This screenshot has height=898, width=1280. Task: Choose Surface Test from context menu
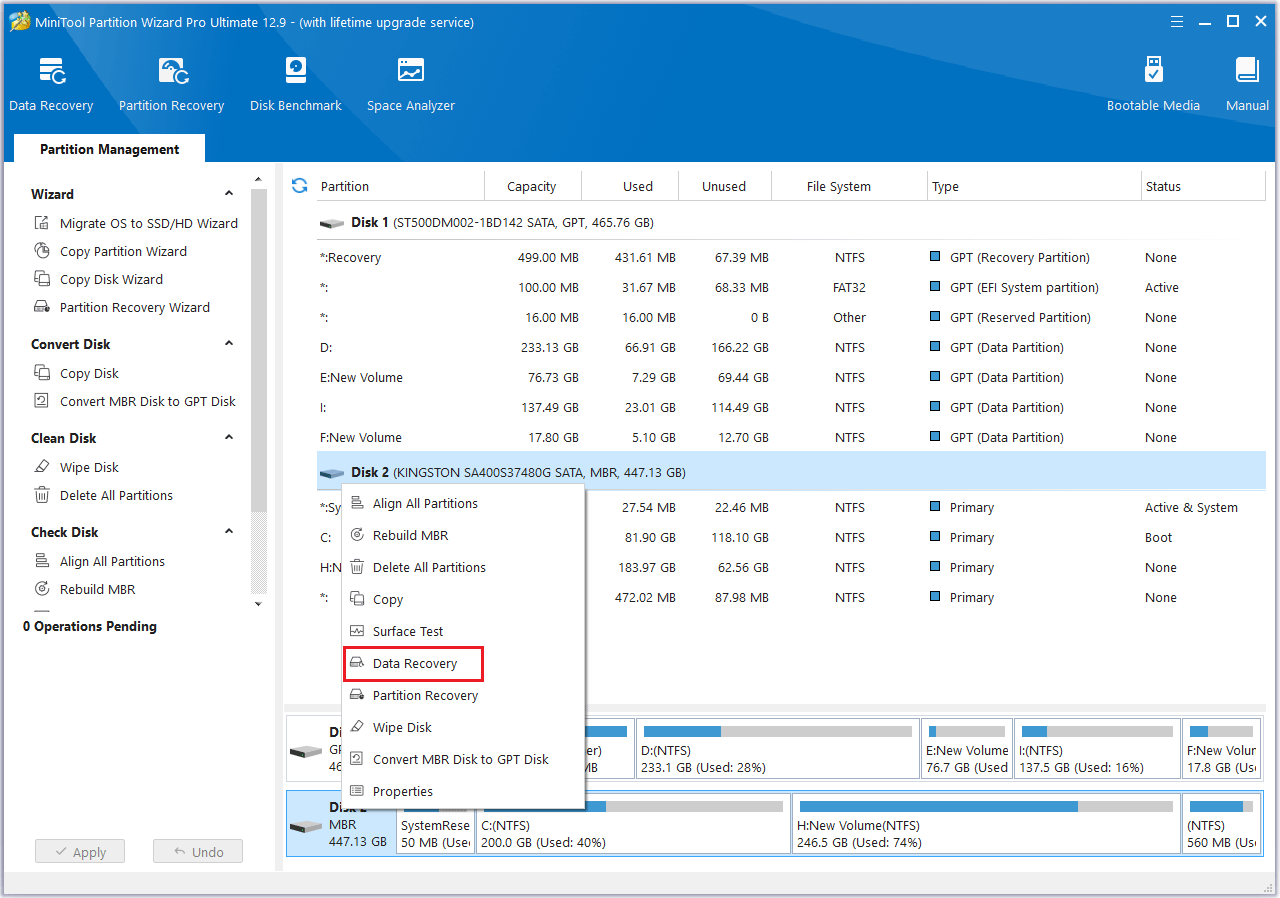(463, 631)
